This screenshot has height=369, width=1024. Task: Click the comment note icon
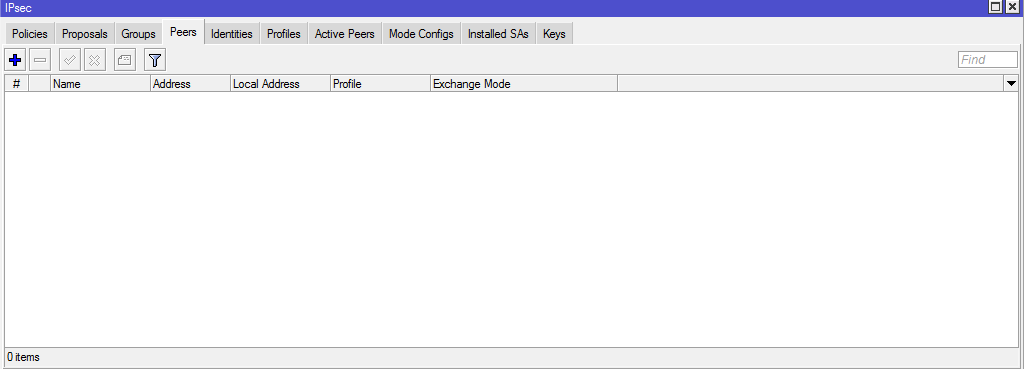[x=125, y=60]
